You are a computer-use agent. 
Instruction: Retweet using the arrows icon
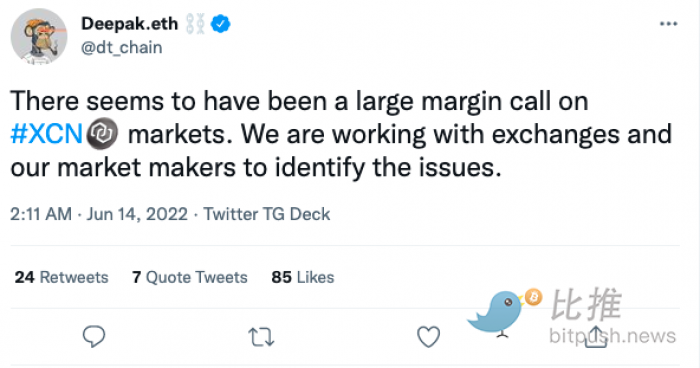pyautogui.click(x=261, y=337)
